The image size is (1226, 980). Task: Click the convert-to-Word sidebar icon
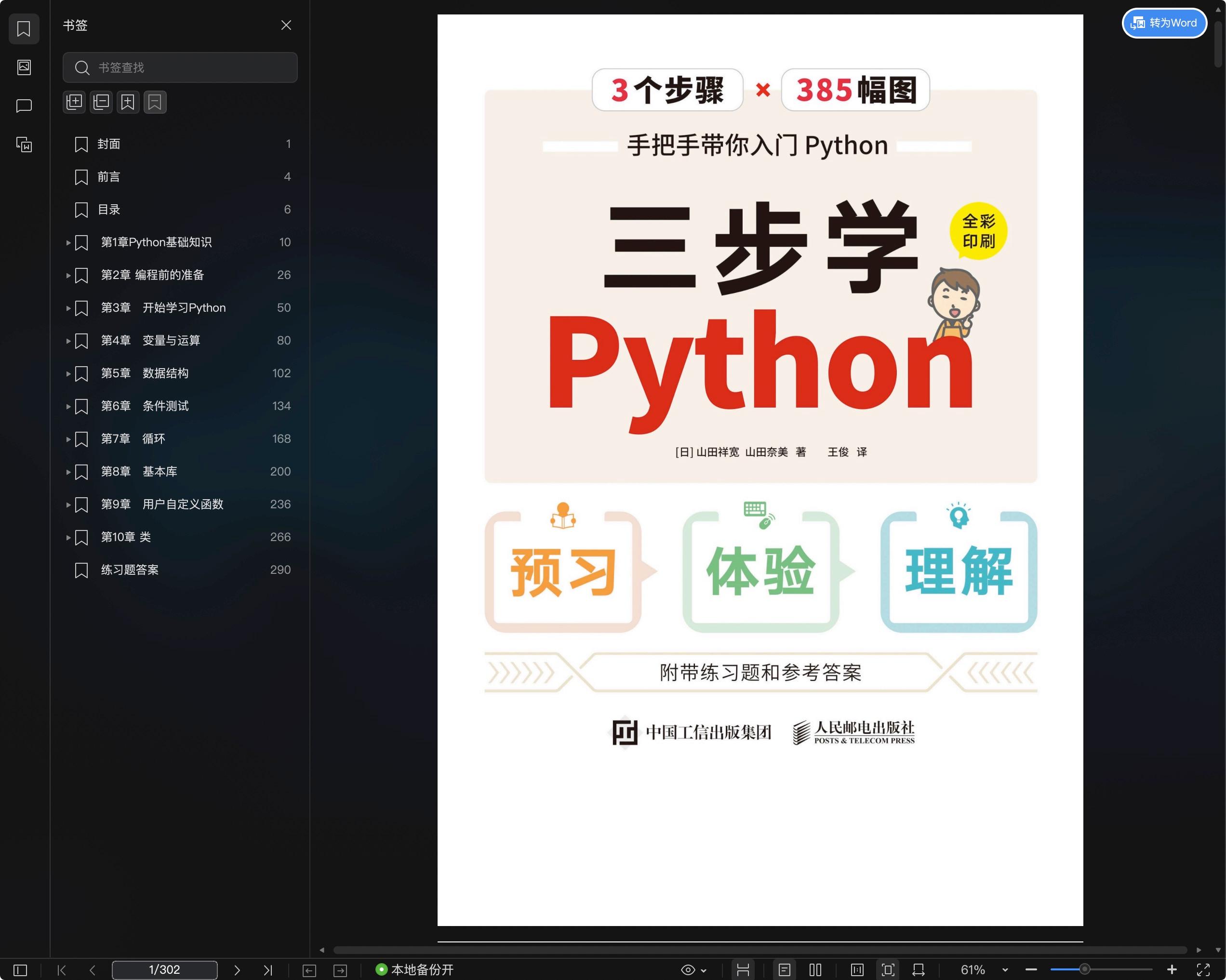coord(24,145)
